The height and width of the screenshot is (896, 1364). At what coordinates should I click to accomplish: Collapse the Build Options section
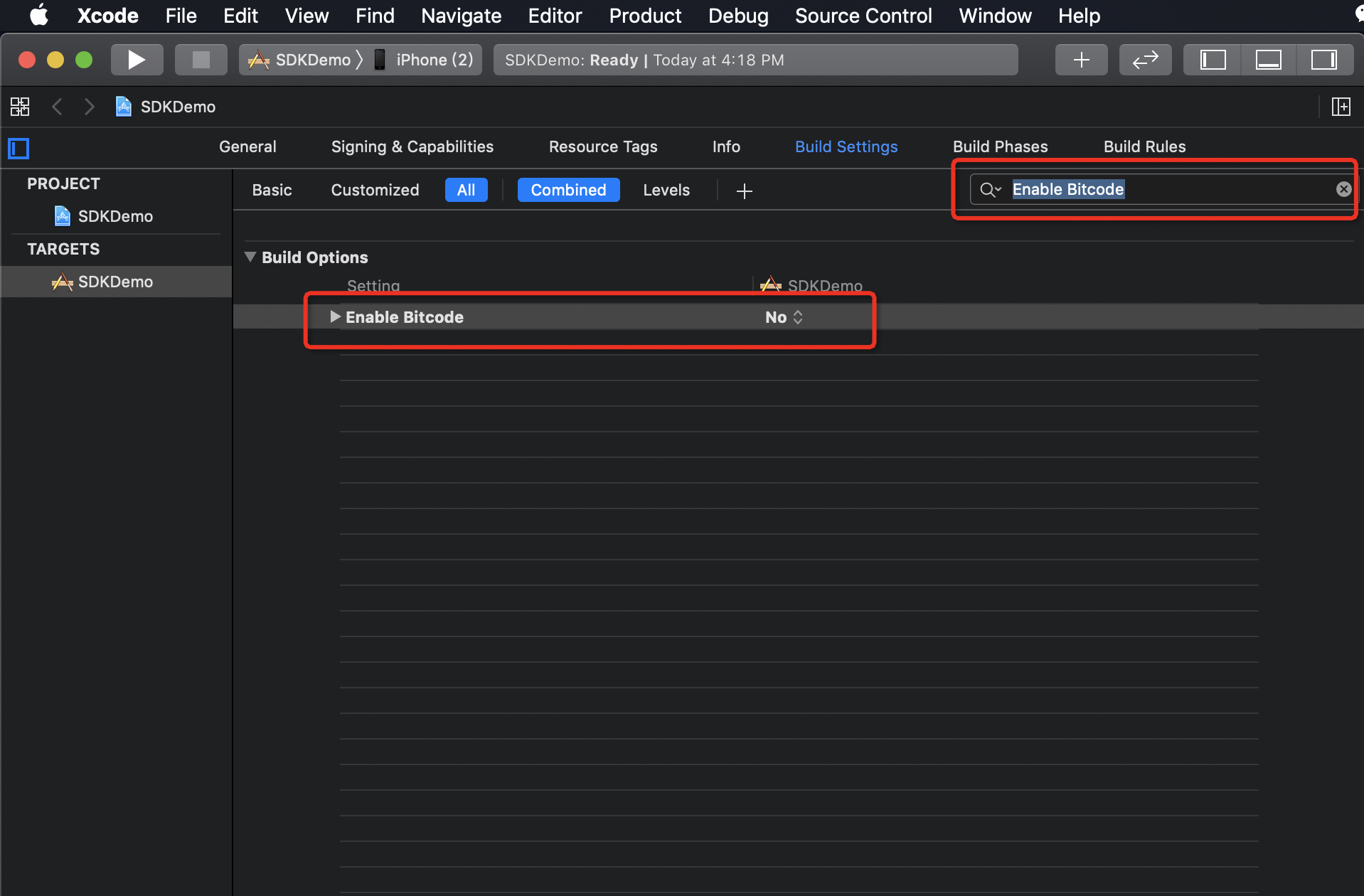click(250, 257)
